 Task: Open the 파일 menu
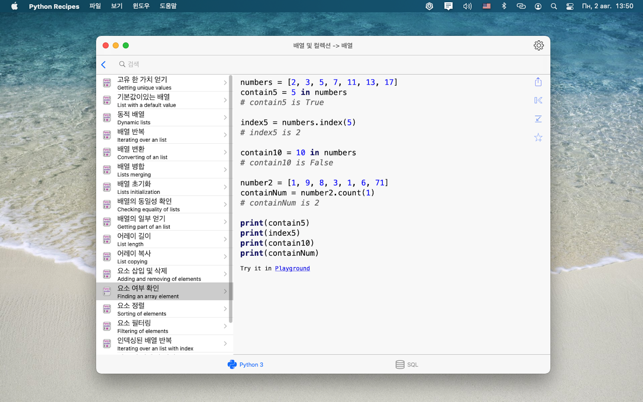pyautogui.click(x=95, y=6)
